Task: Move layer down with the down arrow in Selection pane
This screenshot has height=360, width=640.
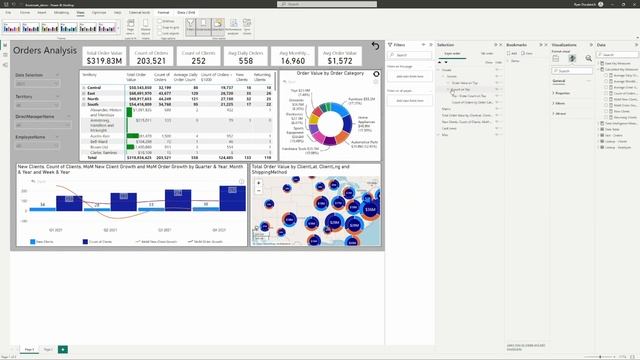Action: [446, 62]
